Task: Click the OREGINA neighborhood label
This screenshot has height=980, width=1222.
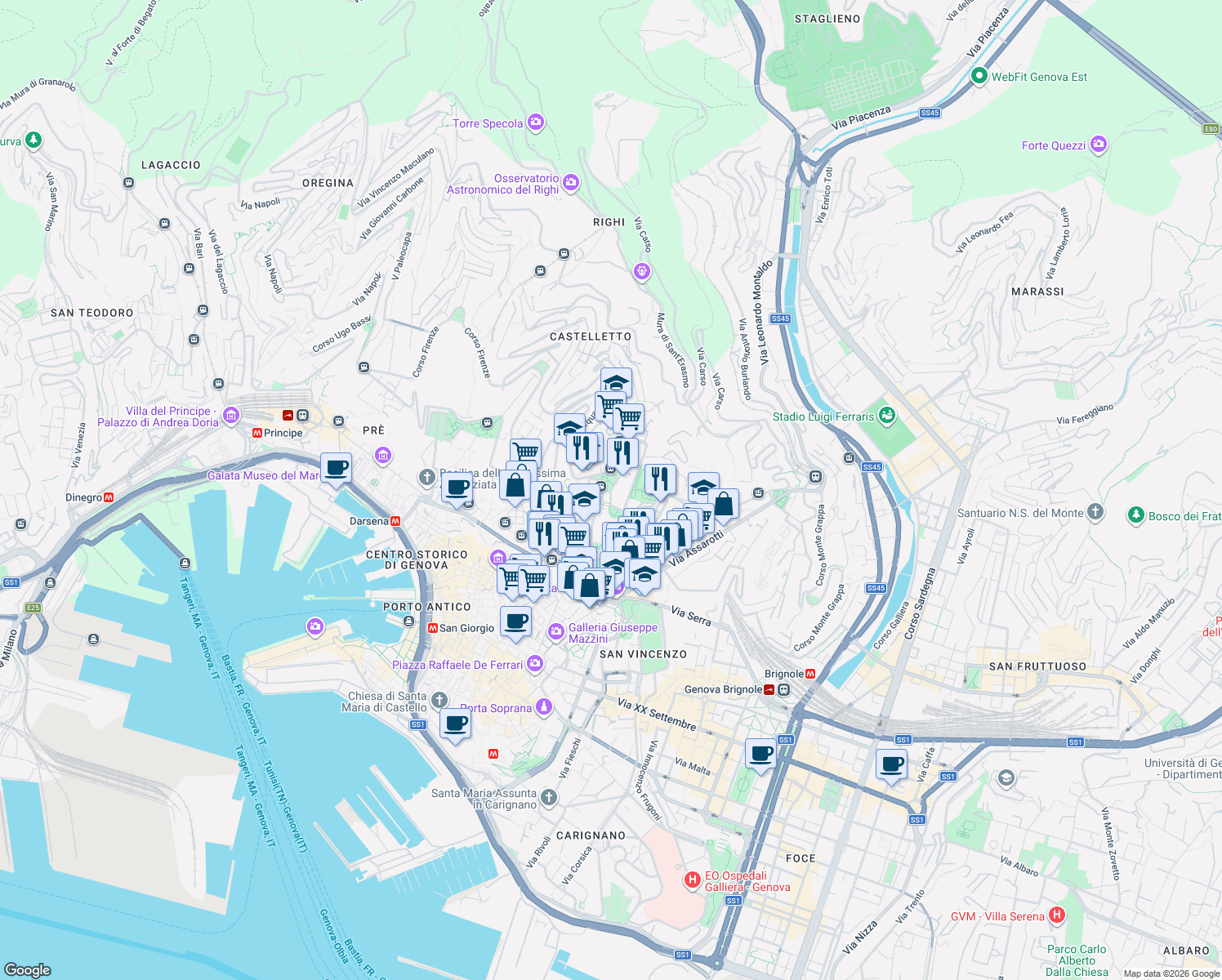Action: point(328,183)
